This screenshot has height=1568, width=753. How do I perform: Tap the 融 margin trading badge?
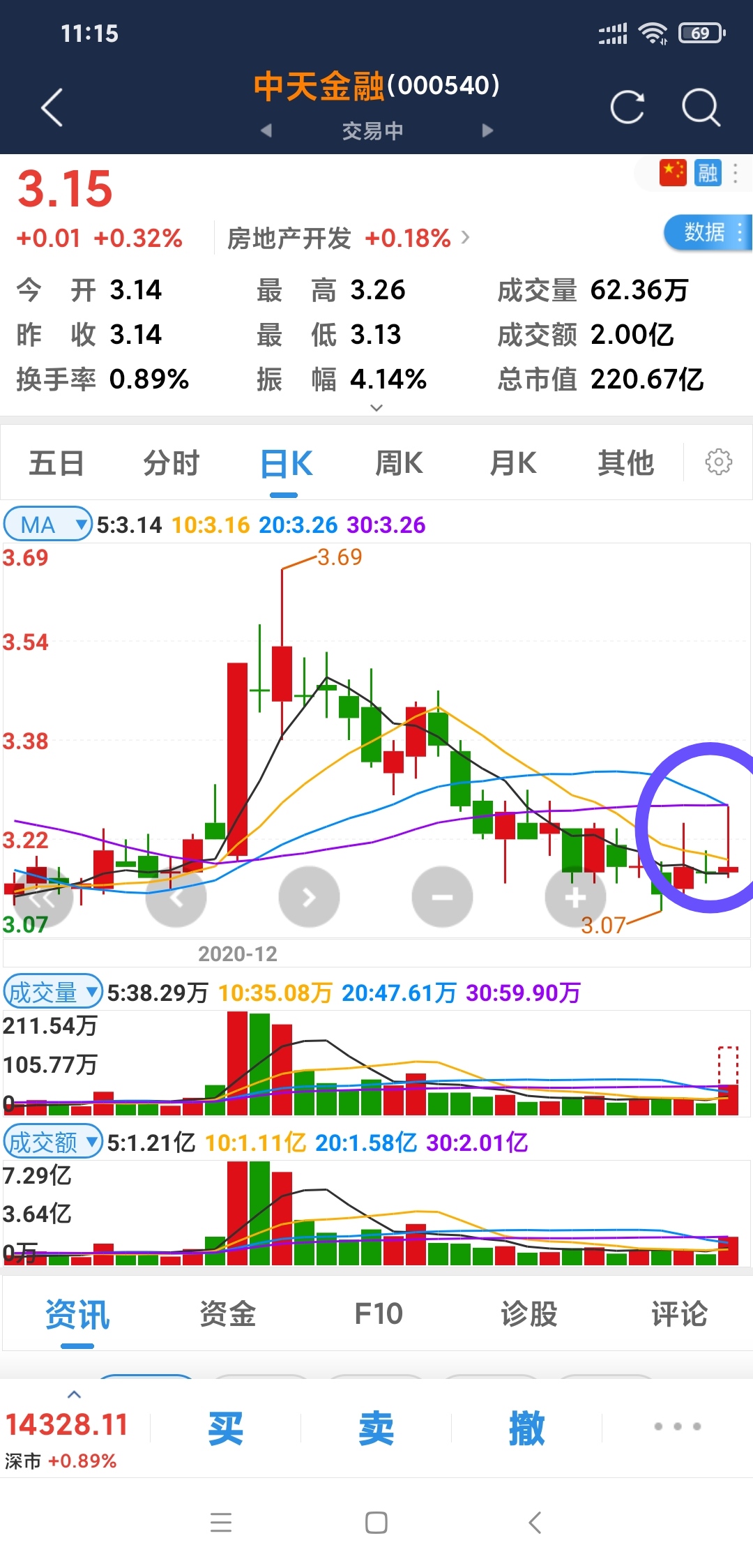[x=708, y=172]
